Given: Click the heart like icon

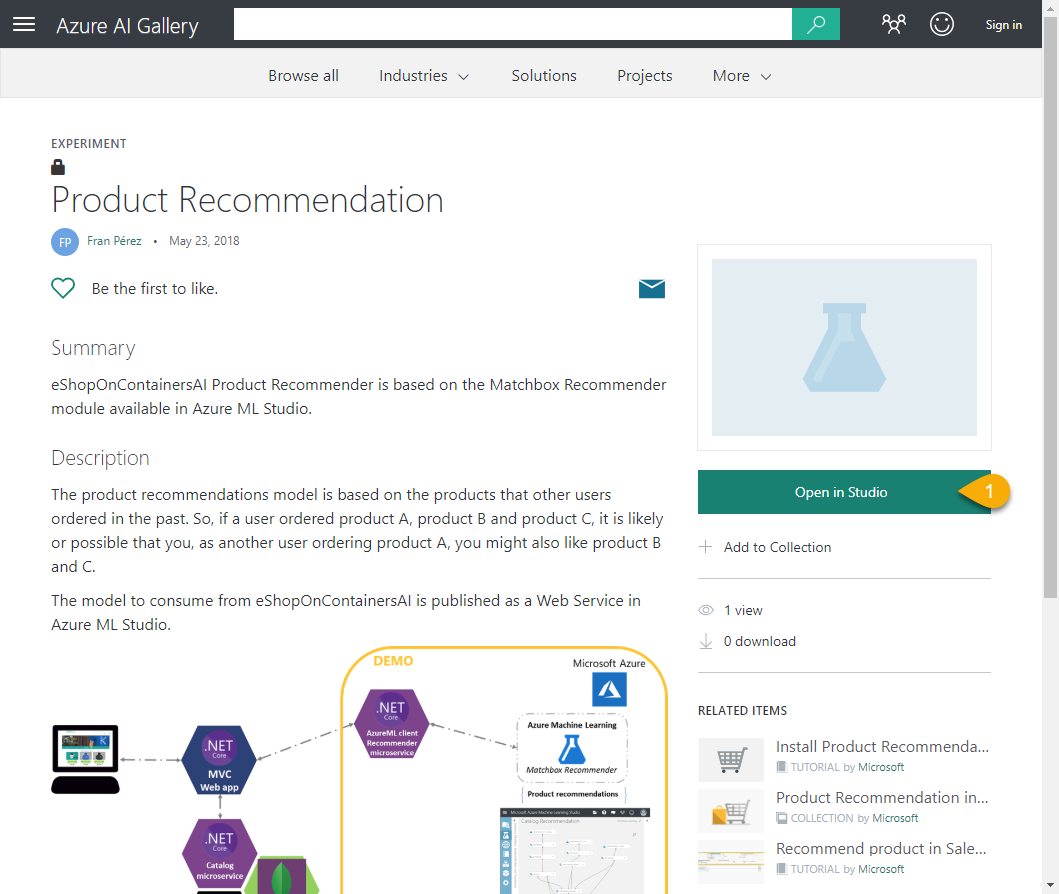Looking at the screenshot, I should (63, 288).
